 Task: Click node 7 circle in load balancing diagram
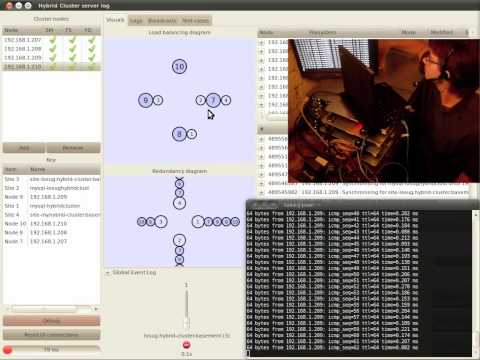pos(213,100)
